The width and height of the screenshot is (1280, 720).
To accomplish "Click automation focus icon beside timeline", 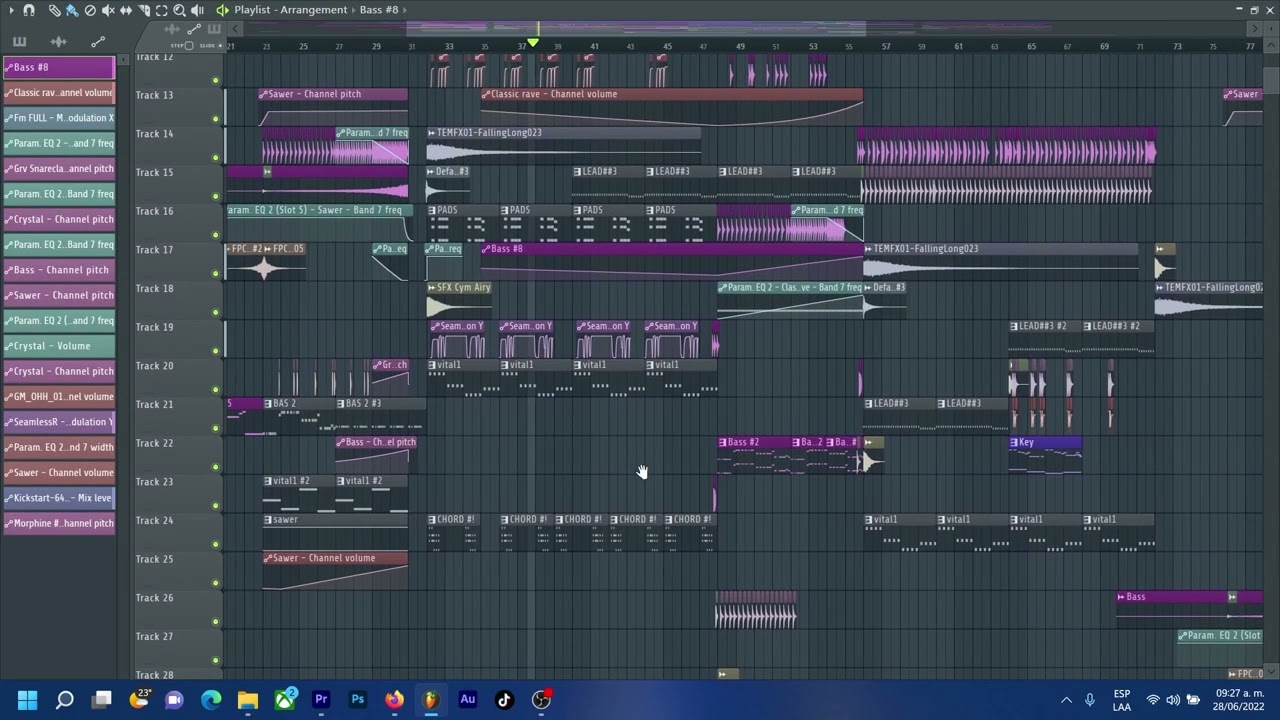I will pyautogui.click(x=194, y=29).
